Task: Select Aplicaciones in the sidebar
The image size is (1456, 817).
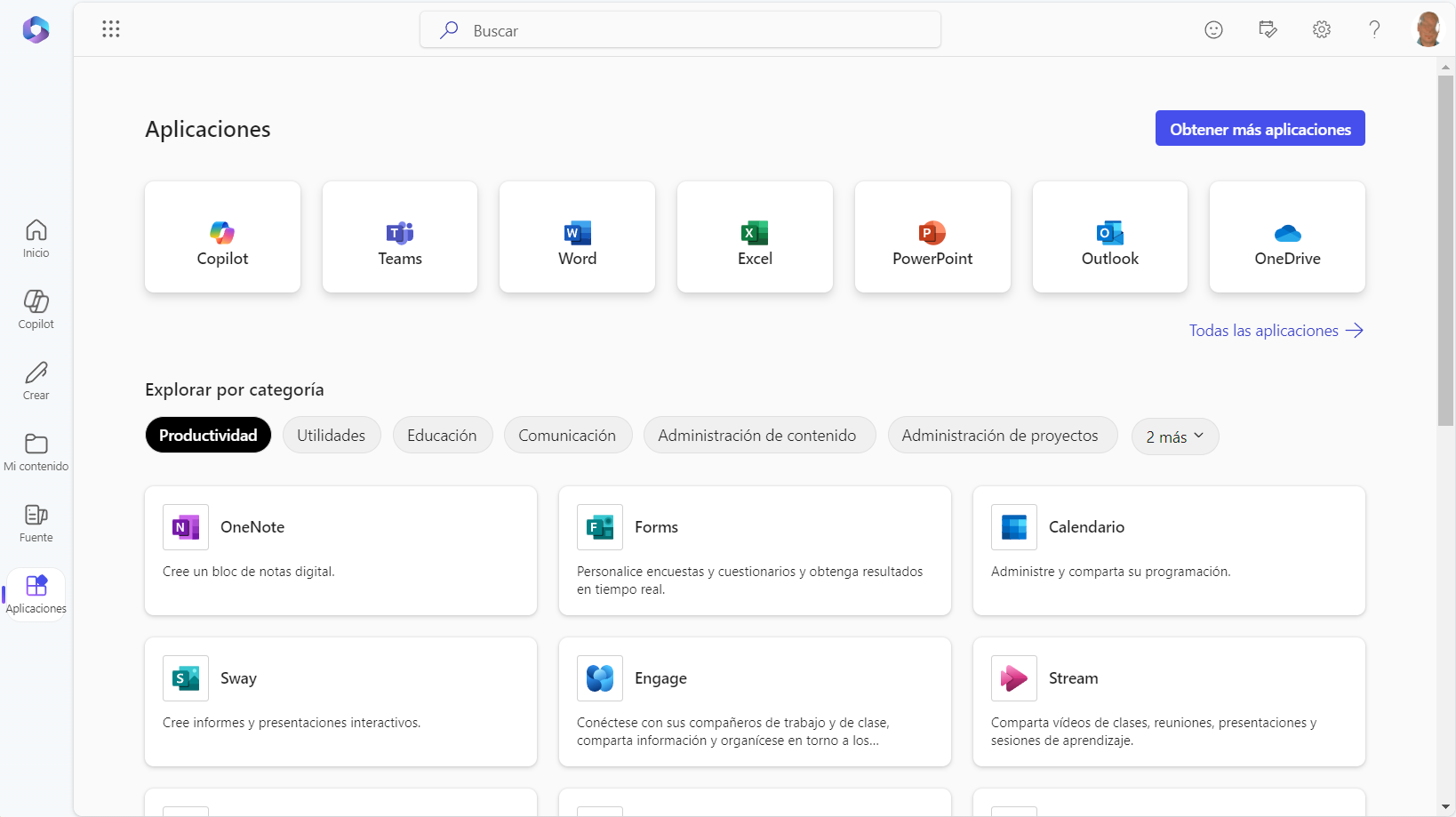Action: pos(36,594)
